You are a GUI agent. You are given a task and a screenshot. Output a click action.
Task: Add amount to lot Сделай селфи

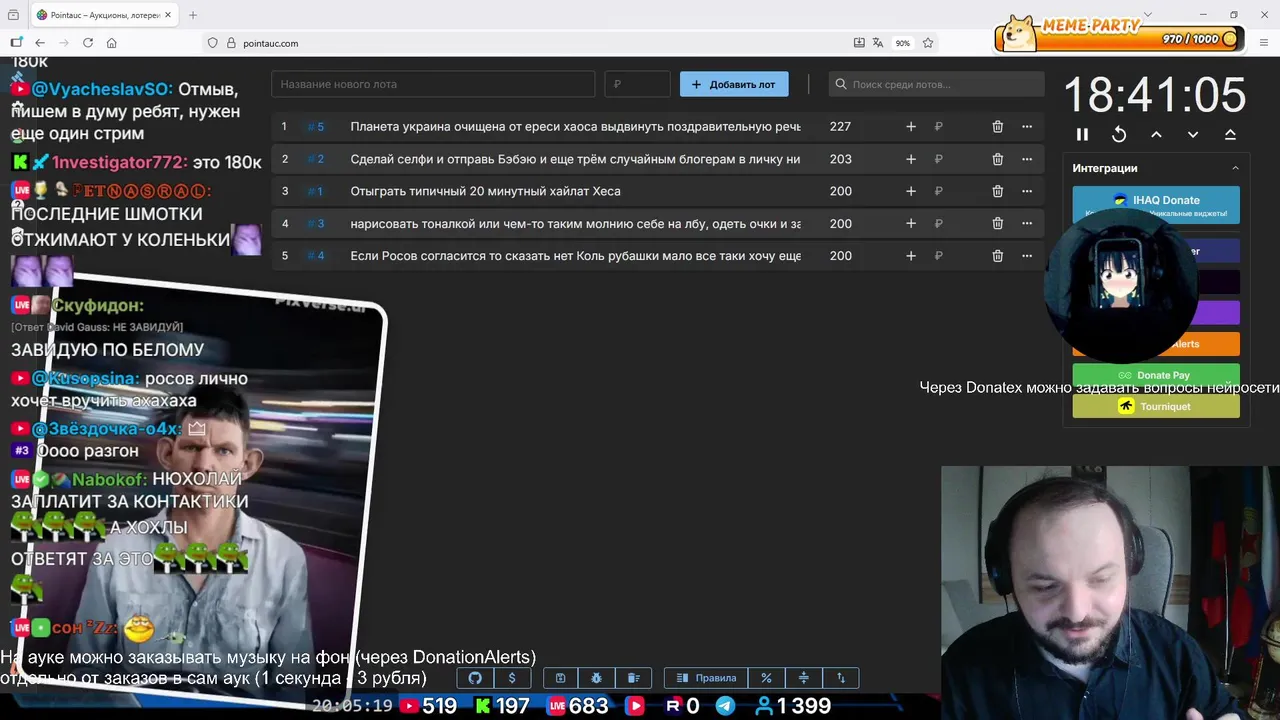pos(910,159)
